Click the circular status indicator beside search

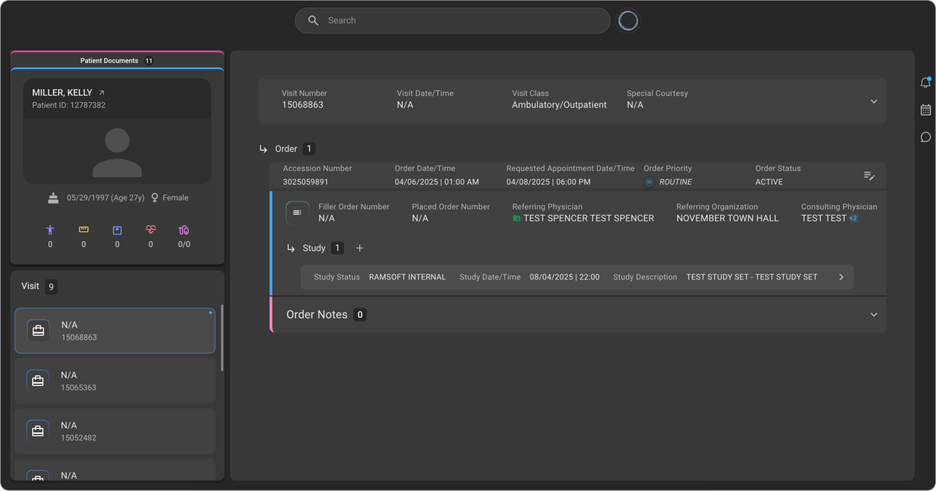[x=628, y=21]
